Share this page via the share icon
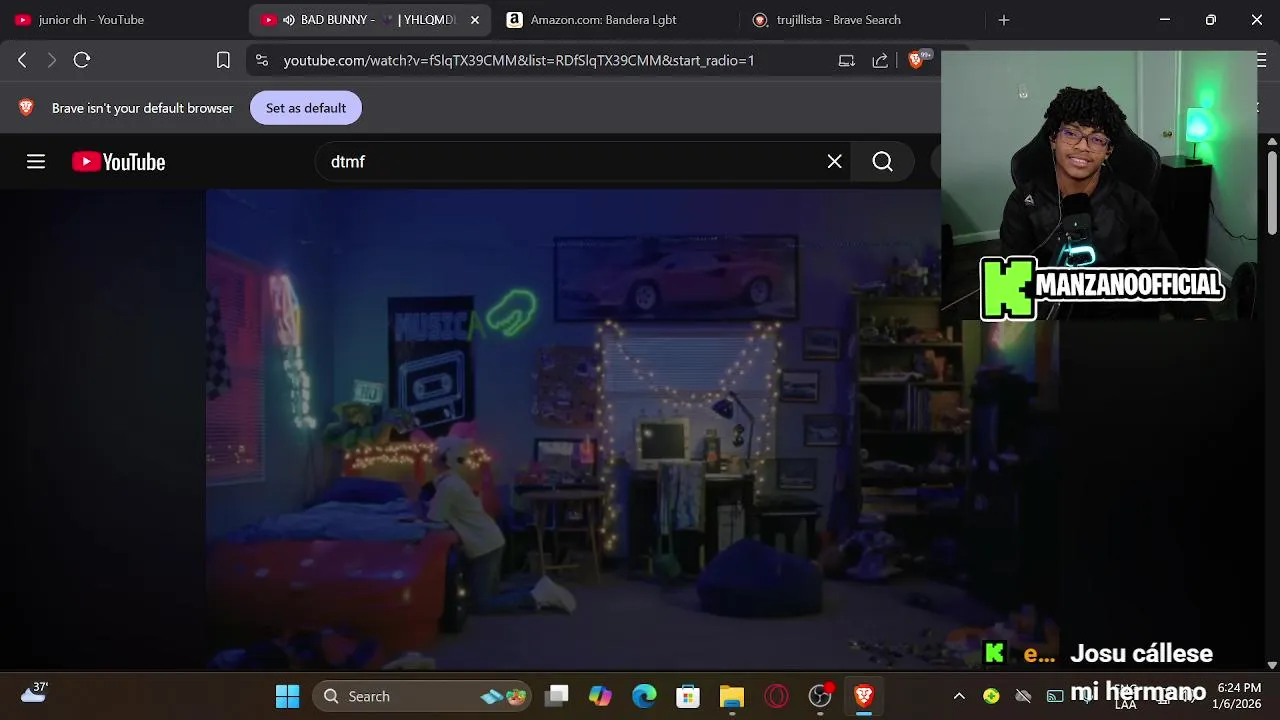 (880, 60)
